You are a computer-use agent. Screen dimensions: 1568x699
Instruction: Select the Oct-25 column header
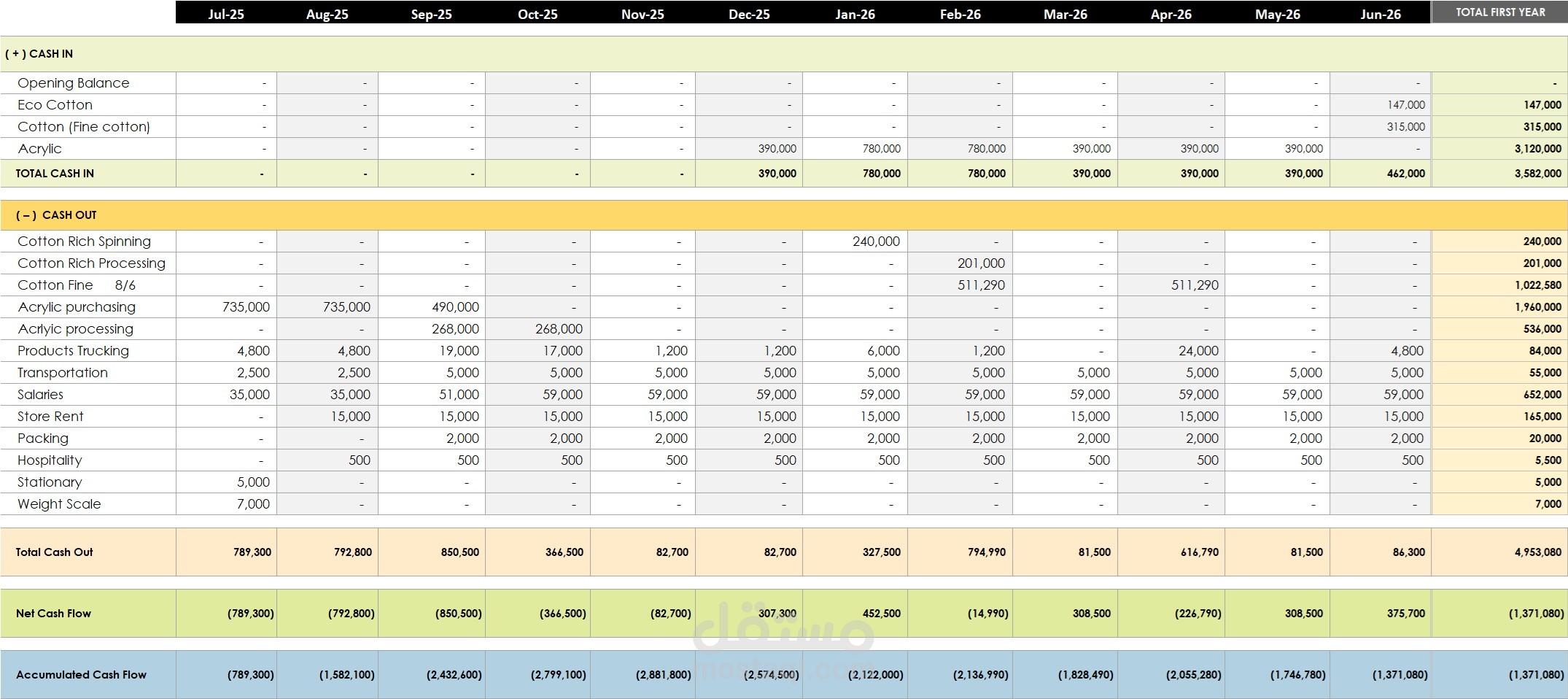537,14
